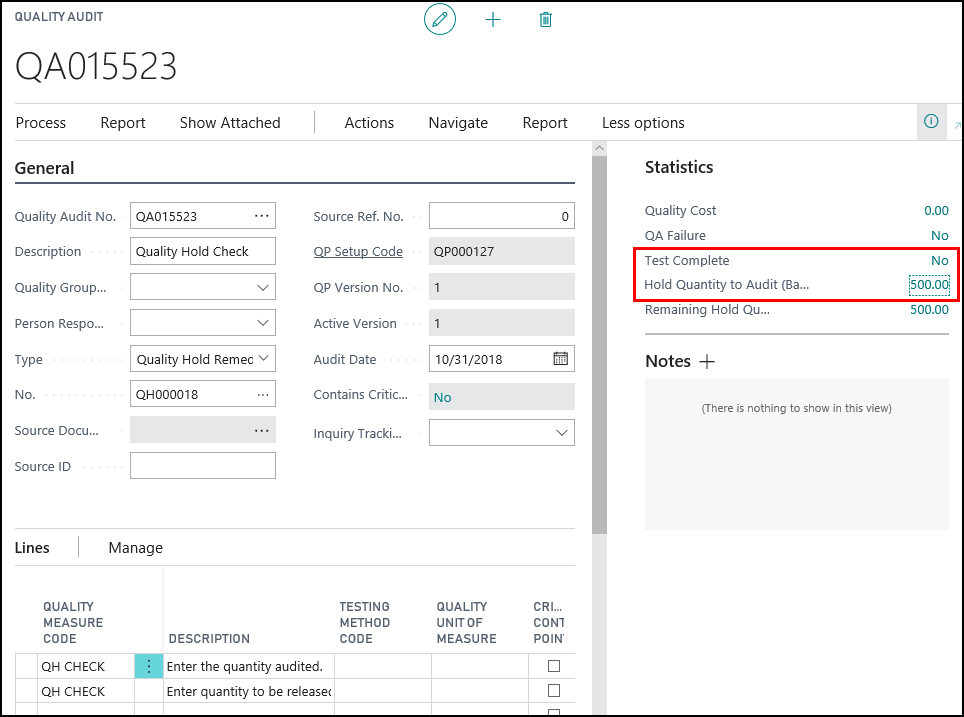Open the Process menu
This screenshot has width=964, height=717.
click(x=41, y=123)
